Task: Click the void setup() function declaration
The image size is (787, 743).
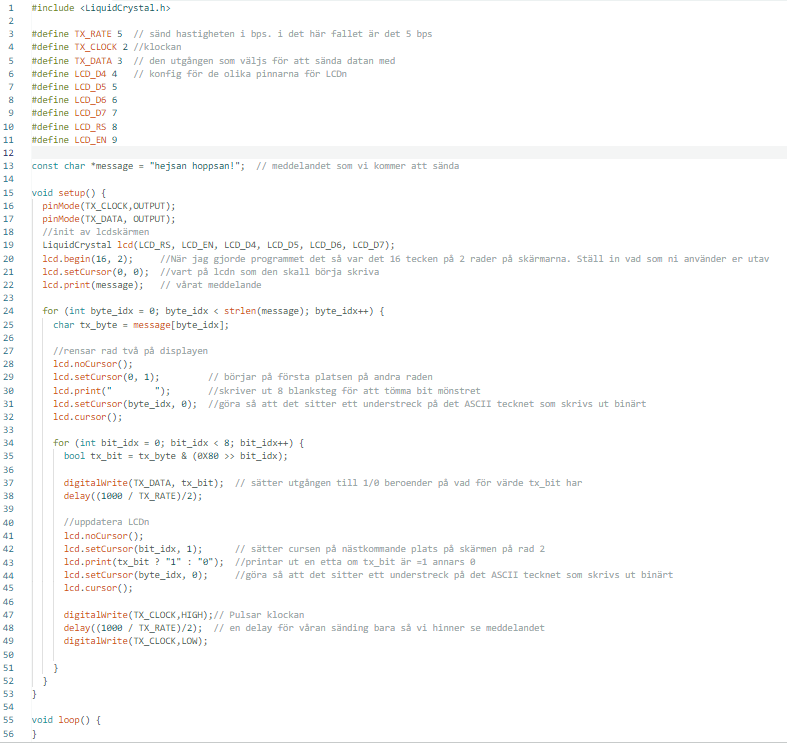Action: 68,192
